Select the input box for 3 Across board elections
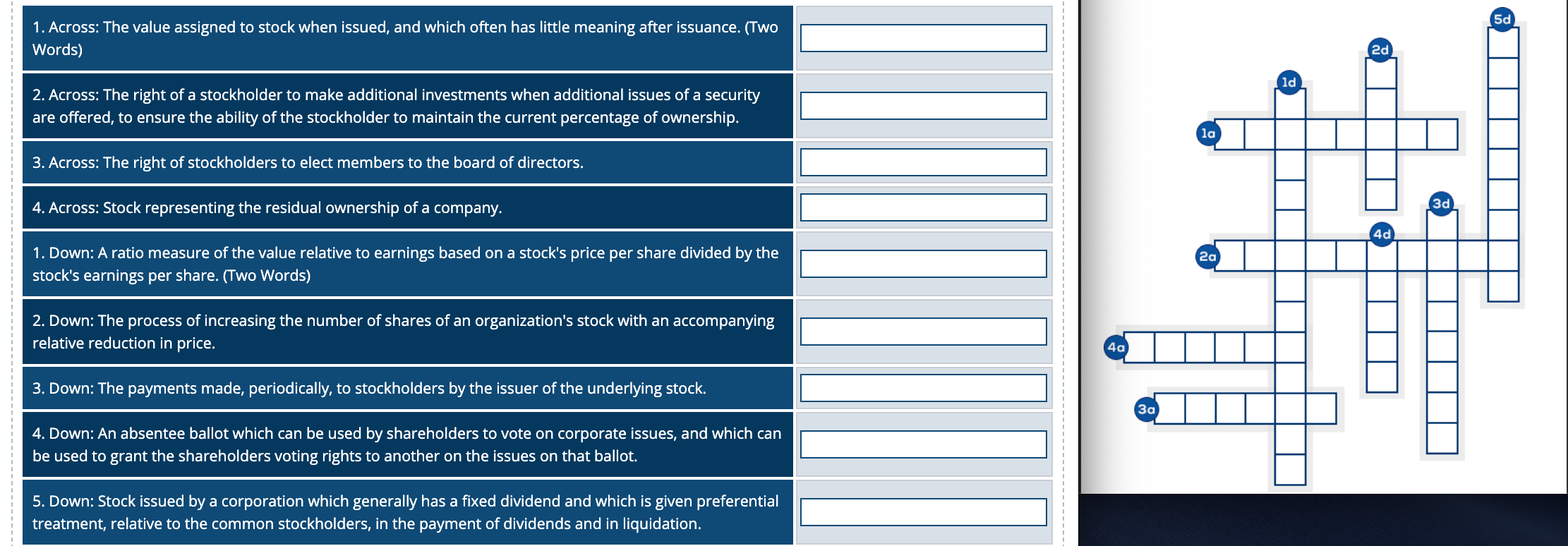1568x546 pixels. click(x=924, y=162)
